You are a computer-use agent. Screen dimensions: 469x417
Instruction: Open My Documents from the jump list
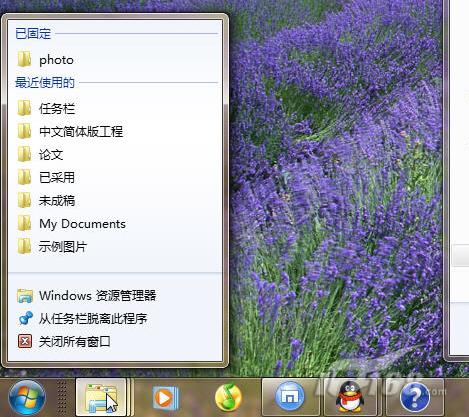coord(115,224)
